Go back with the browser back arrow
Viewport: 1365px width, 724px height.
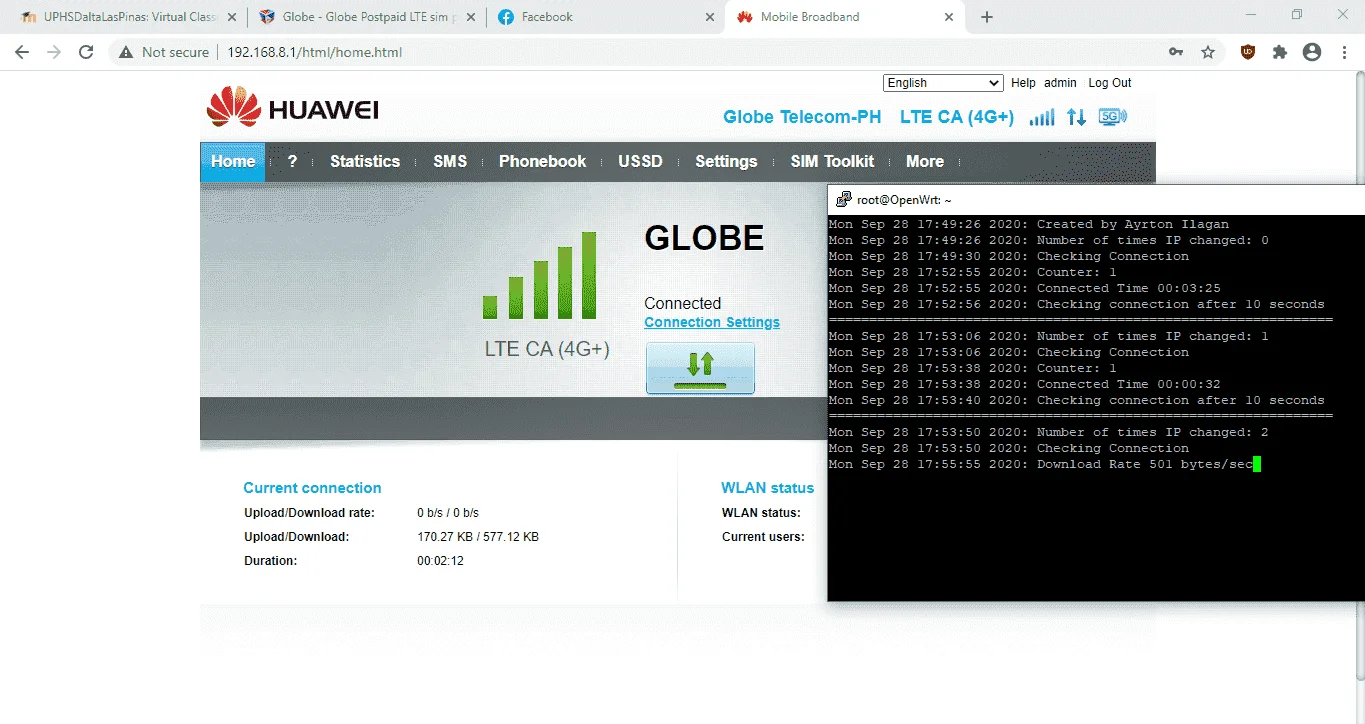click(x=22, y=52)
